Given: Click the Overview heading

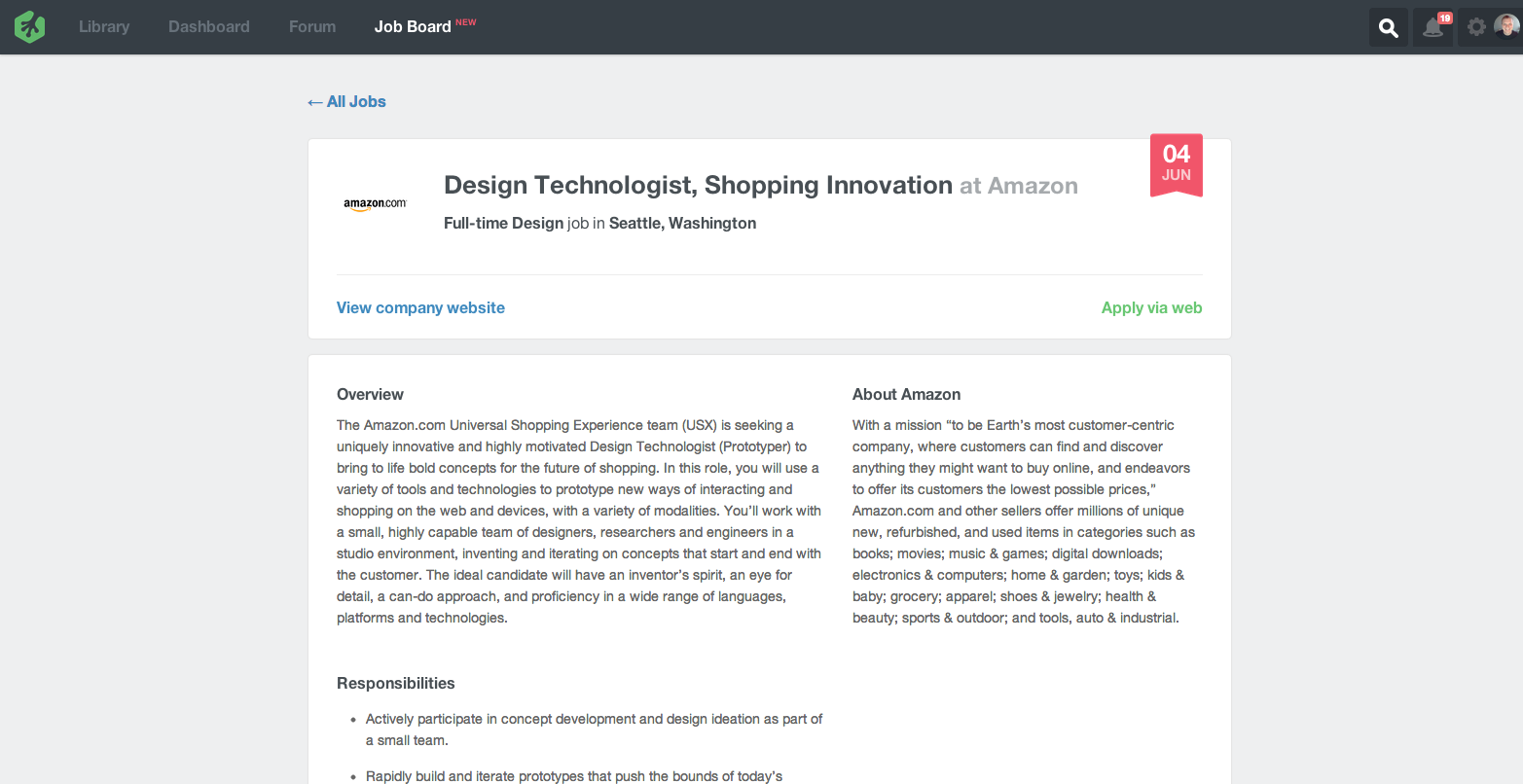Looking at the screenshot, I should 370,394.
